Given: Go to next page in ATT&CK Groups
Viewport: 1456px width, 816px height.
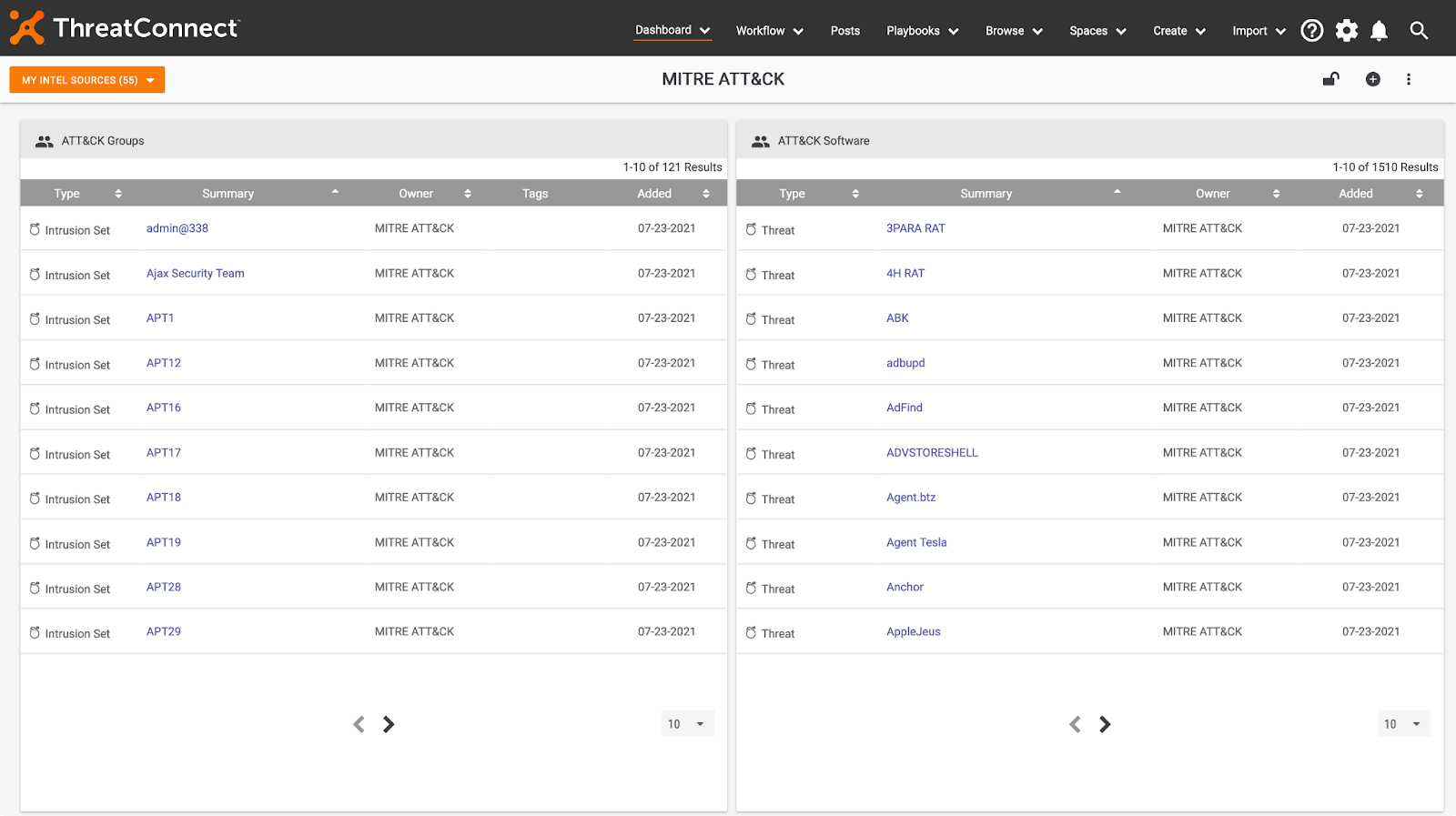Looking at the screenshot, I should click(x=389, y=724).
